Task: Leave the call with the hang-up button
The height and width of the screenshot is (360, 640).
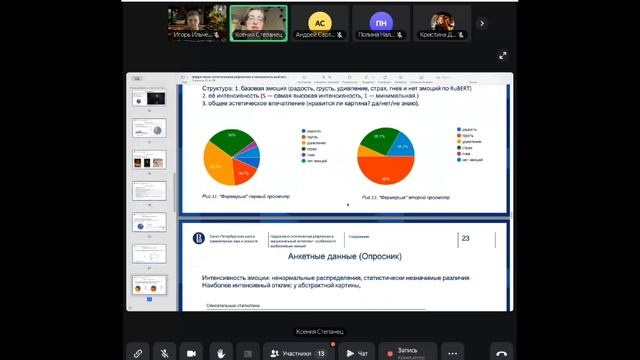Action: click(x=502, y=353)
